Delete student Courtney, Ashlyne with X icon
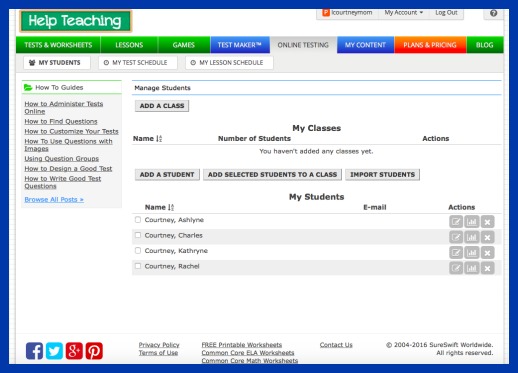Image resolution: width=518 pixels, height=373 pixels. tap(487, 222)
